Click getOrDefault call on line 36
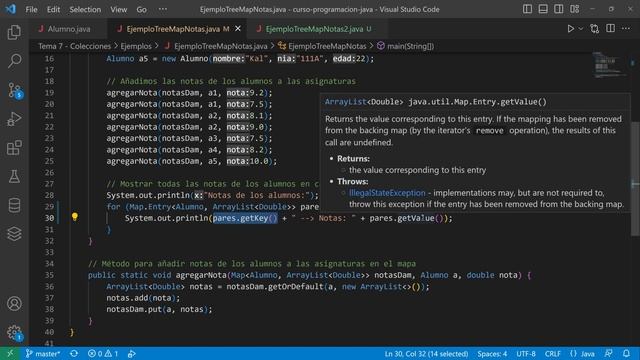Screen dimensions: 640x360 point(296,287)
